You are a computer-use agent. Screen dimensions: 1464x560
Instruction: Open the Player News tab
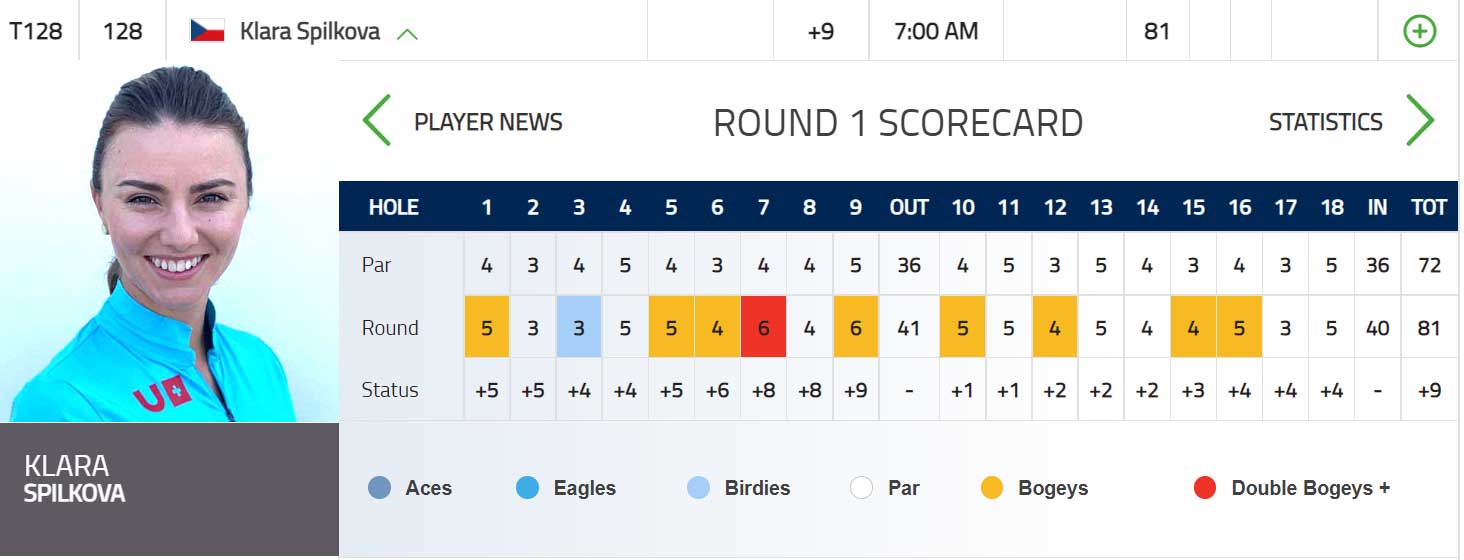pyautogui.click(x=488, y=122)
